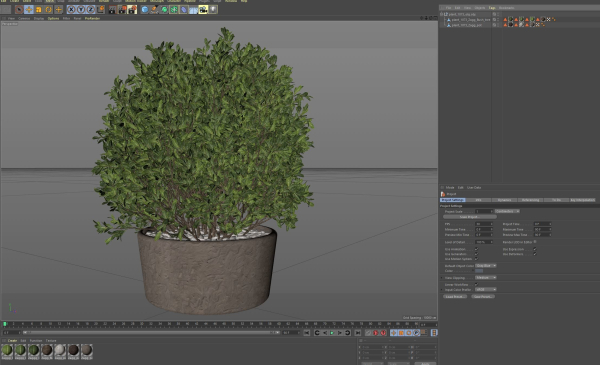The height and width of the screenshot is (365, 600).
Task: Click the green generator object icon
Action: [x=164, y=10]
